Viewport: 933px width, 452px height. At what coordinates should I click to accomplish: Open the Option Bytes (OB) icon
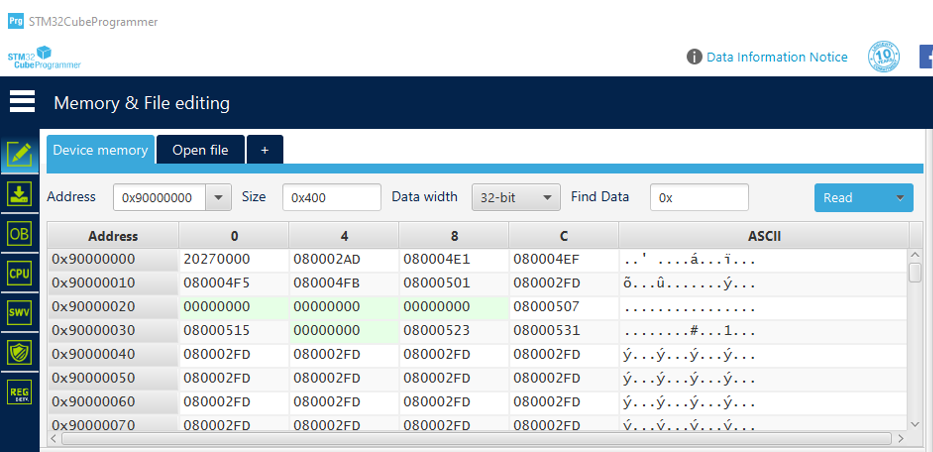(x=20, y=234)
